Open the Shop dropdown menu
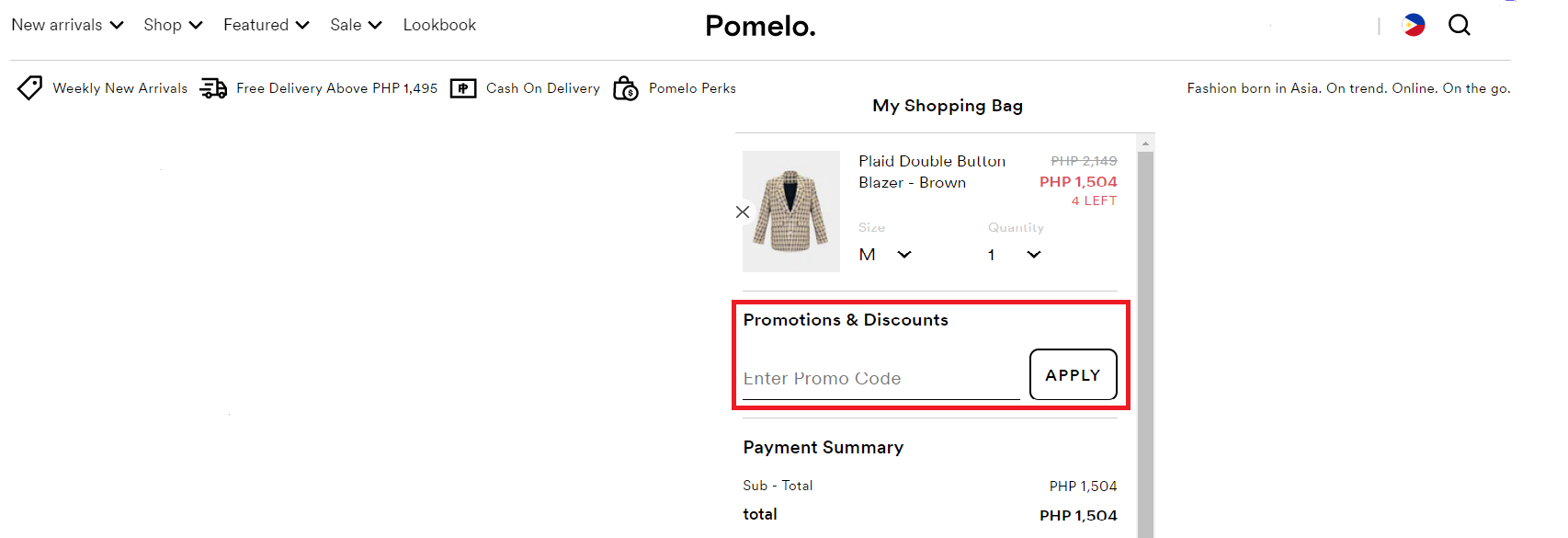Screen dimensions: 1568x538 pyautogui.click(x=173, y=25)
